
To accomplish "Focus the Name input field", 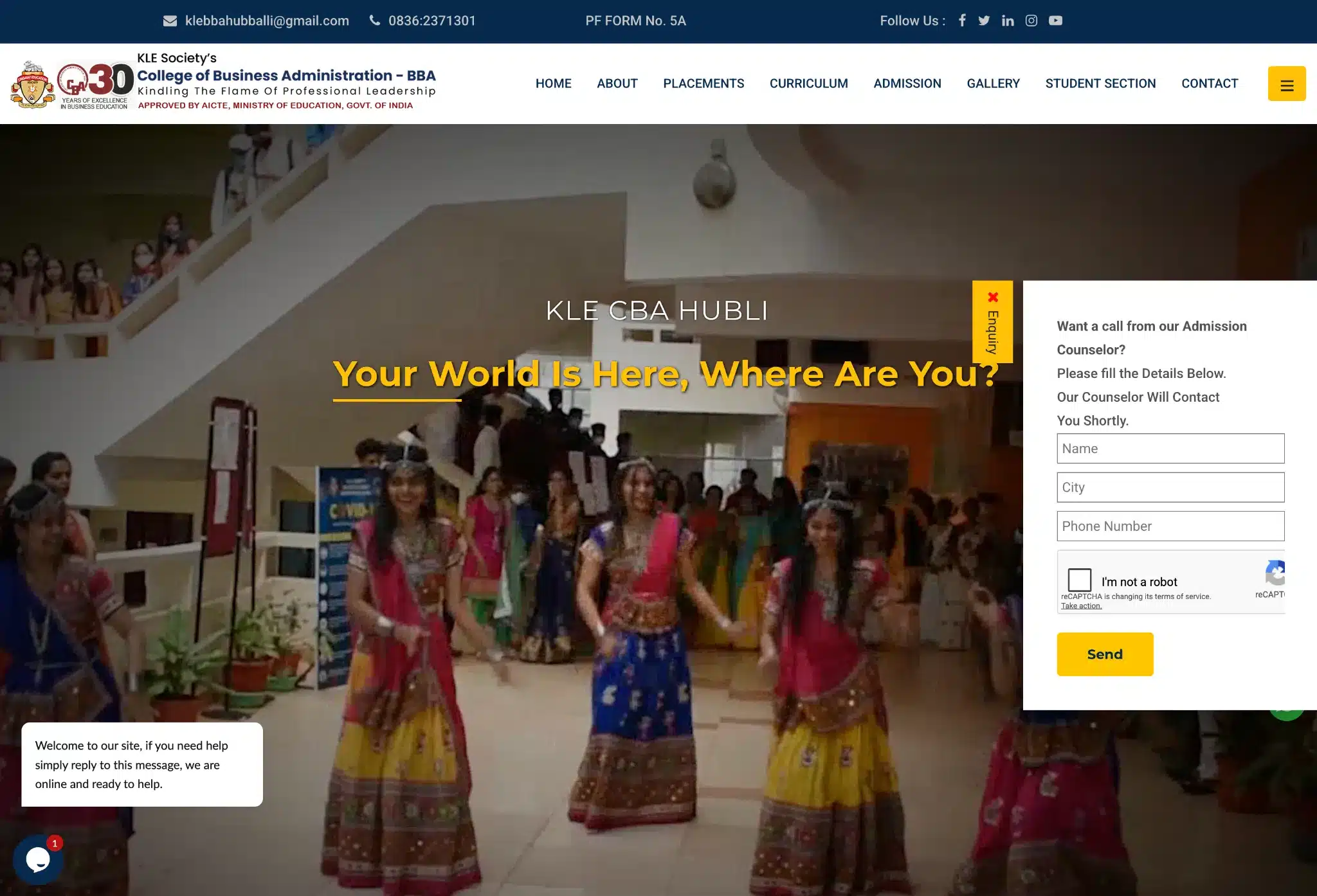I will [1170, 449].
